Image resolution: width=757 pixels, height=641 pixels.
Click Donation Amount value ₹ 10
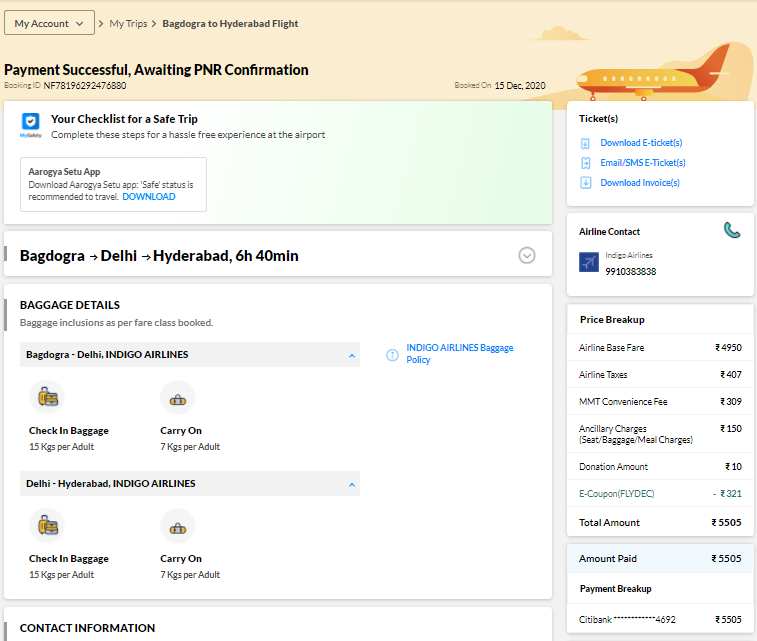733,467
